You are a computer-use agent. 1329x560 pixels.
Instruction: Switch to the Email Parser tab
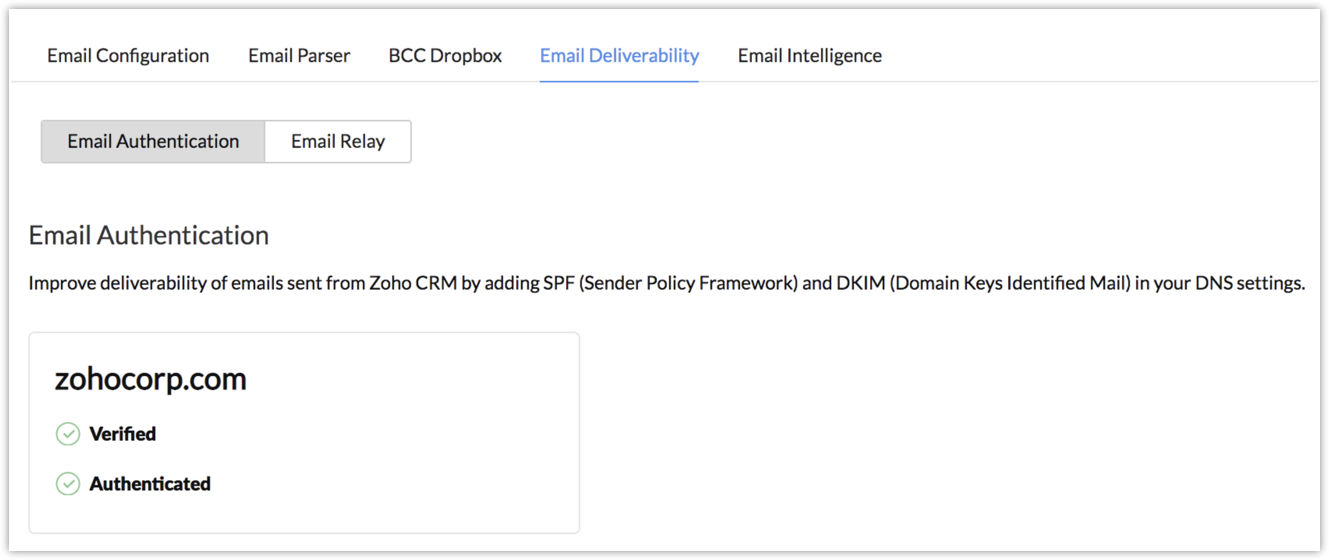(x=299, y=56)
